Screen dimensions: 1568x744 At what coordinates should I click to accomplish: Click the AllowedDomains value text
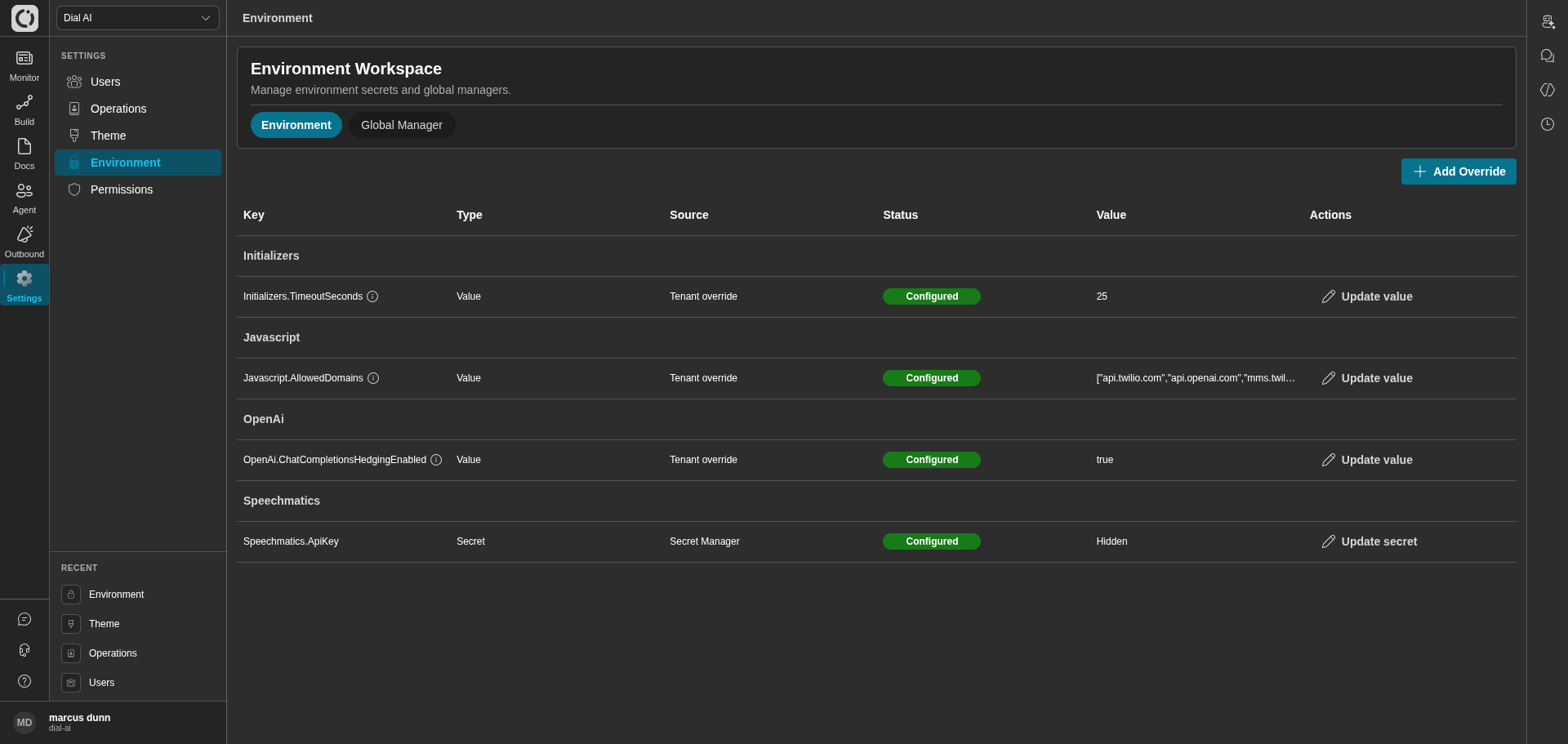tap(1196, 378)
